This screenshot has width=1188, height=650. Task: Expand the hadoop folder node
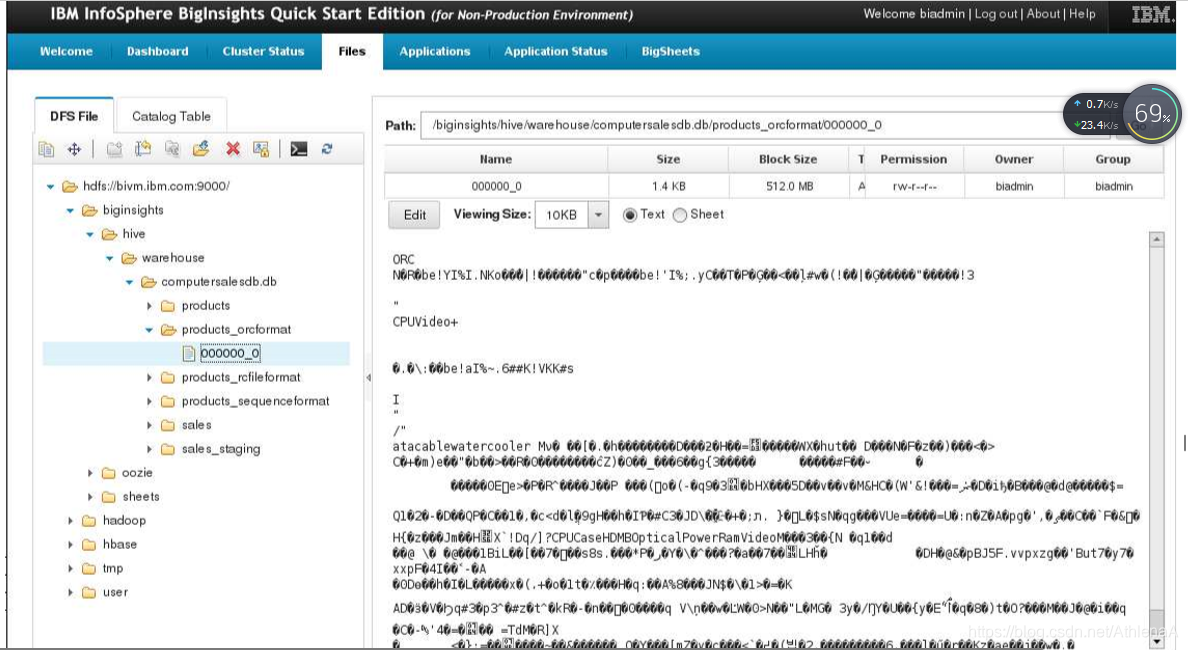[70, 520]
